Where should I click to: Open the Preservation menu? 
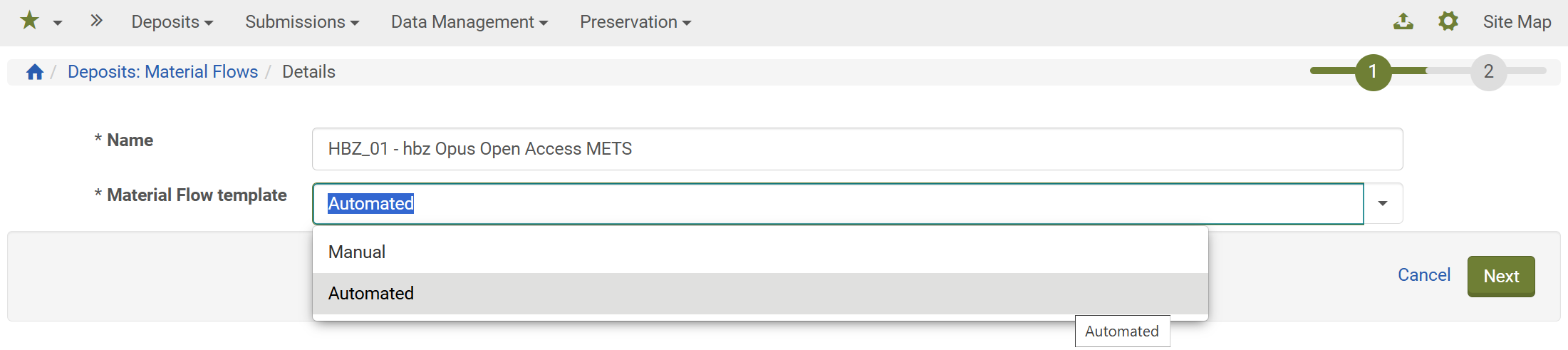tap(635, 22)
